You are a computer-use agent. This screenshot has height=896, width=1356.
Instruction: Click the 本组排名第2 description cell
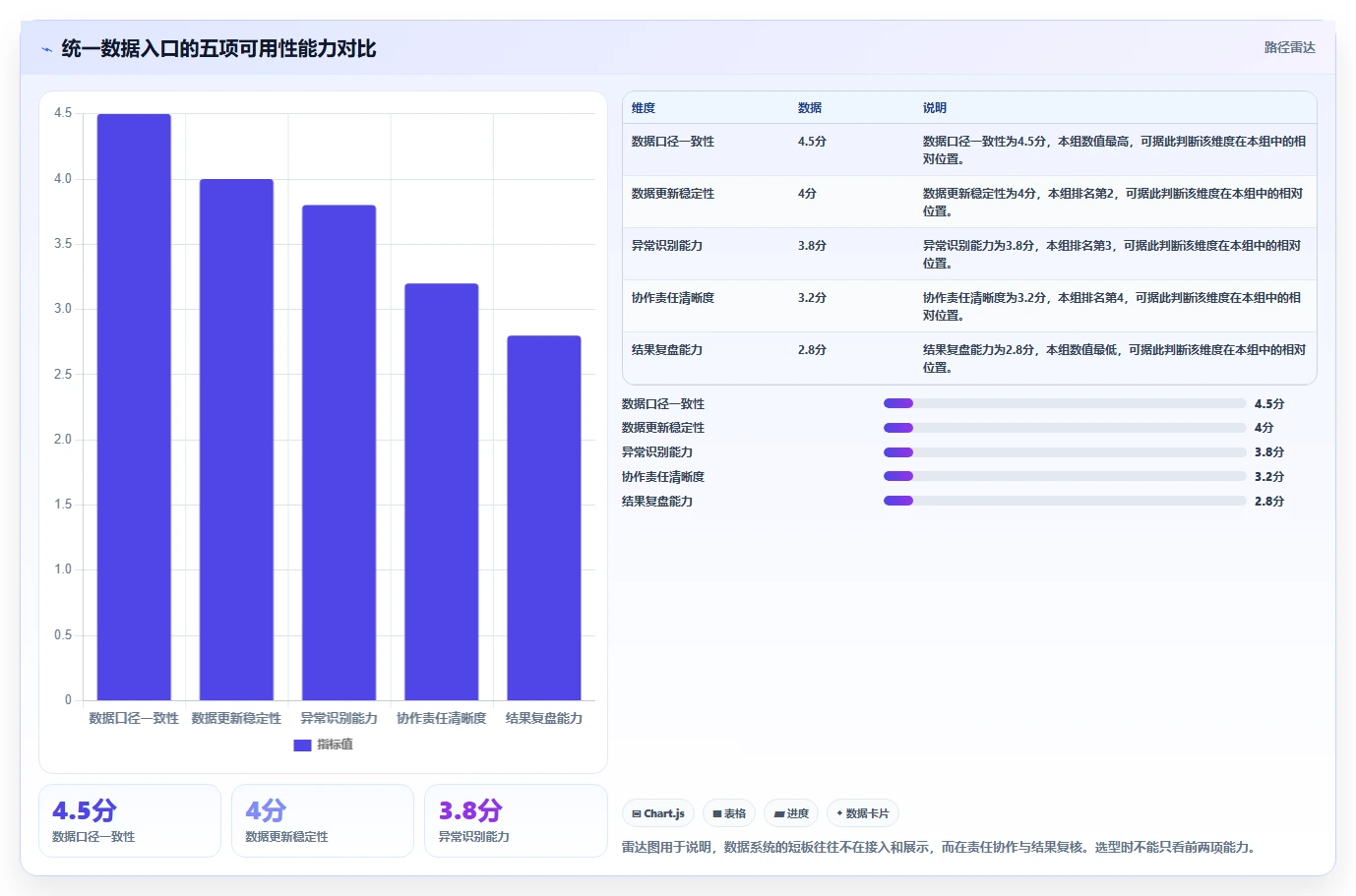(1115, 203)
